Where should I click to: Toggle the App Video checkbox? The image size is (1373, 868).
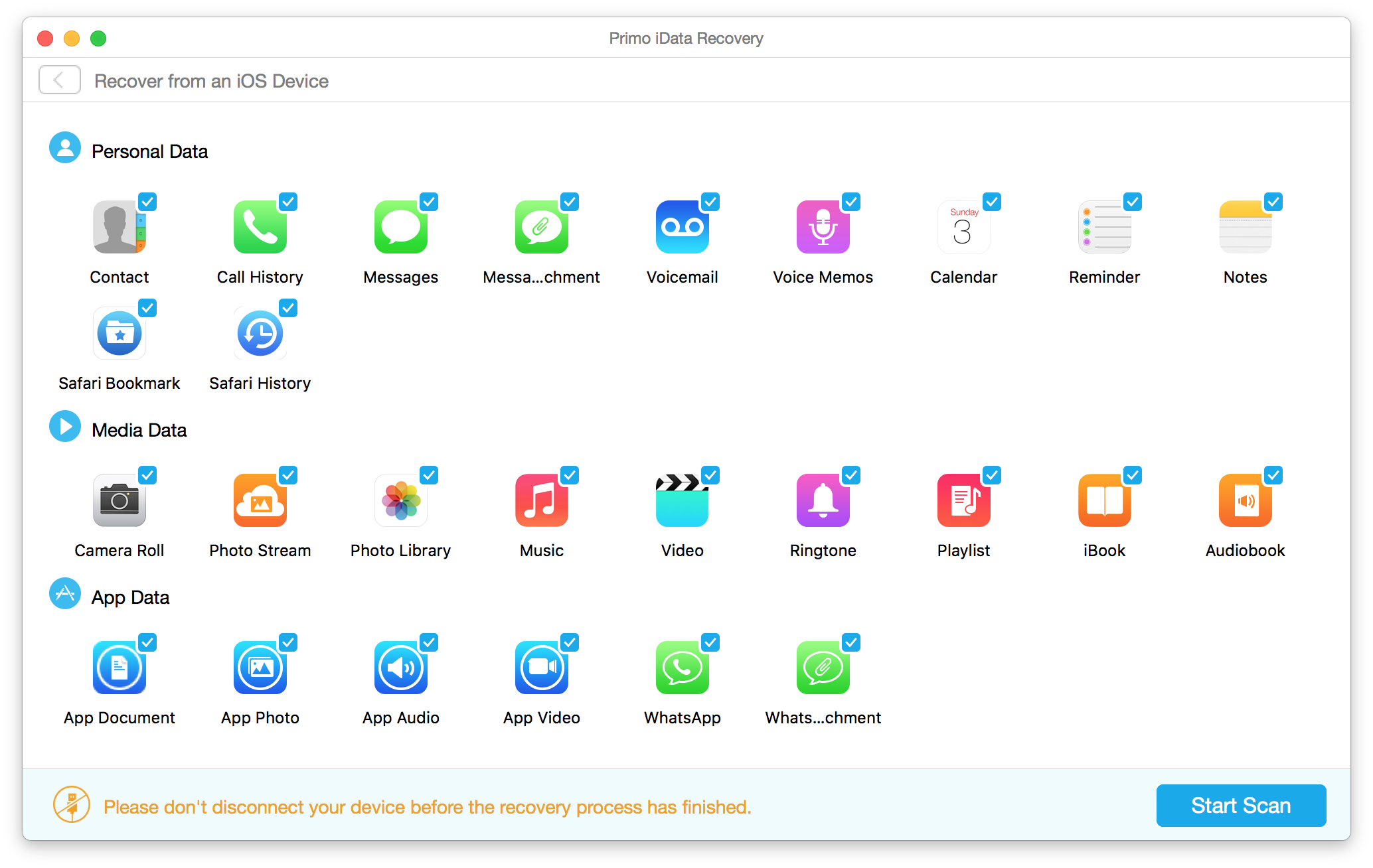click(570, 642)
